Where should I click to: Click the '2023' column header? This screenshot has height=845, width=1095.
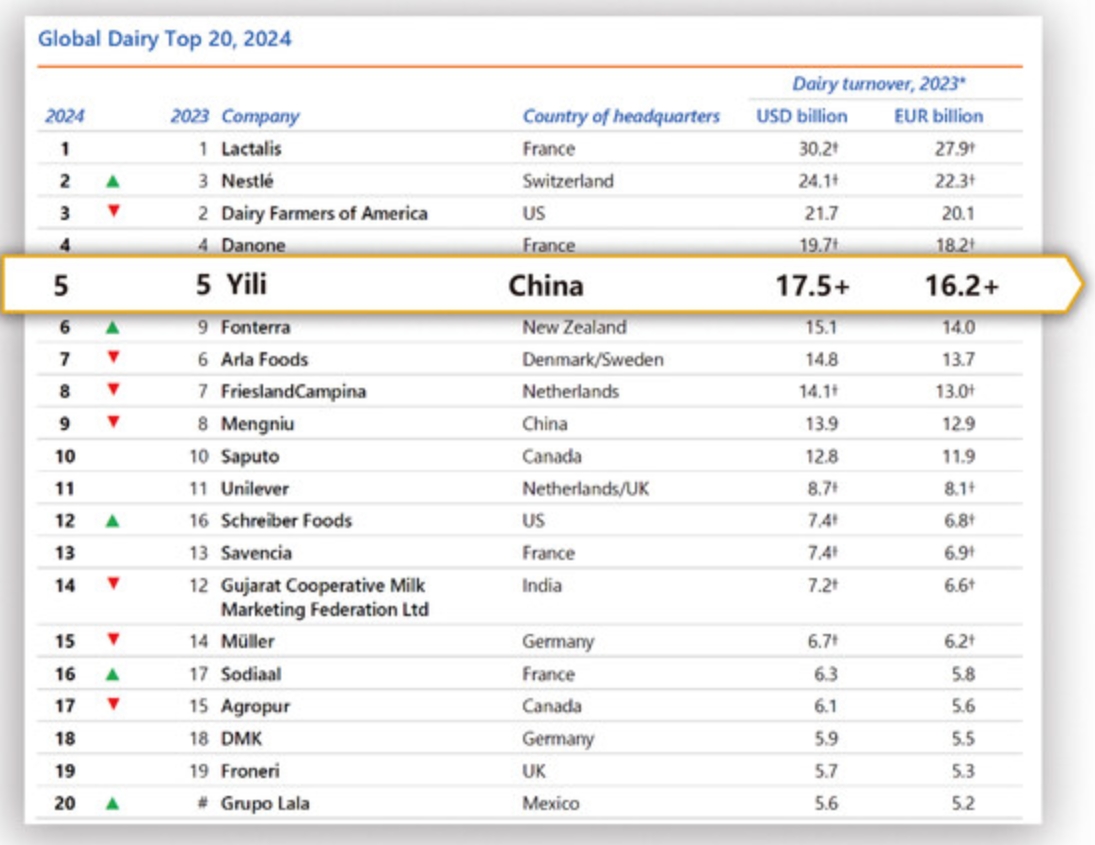pyautogui.click(x=189, y=116)
